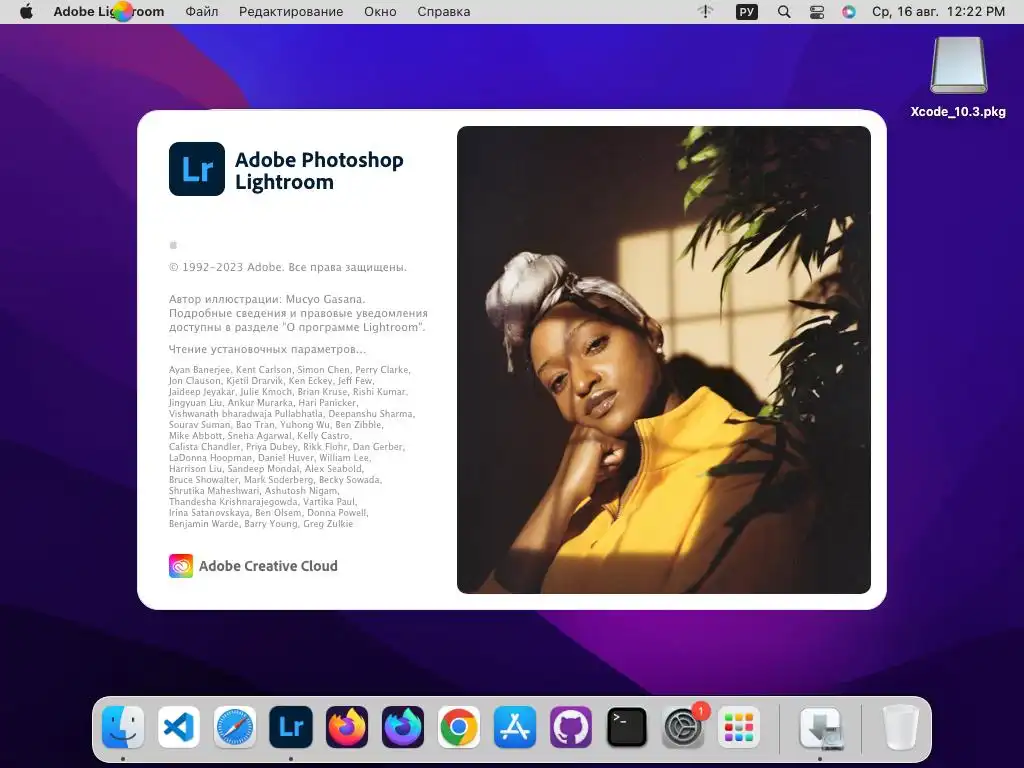Viewport: 1024px width, 768px height.
Task: Click the network status icon in menu bar
Action: click(705, 12)
